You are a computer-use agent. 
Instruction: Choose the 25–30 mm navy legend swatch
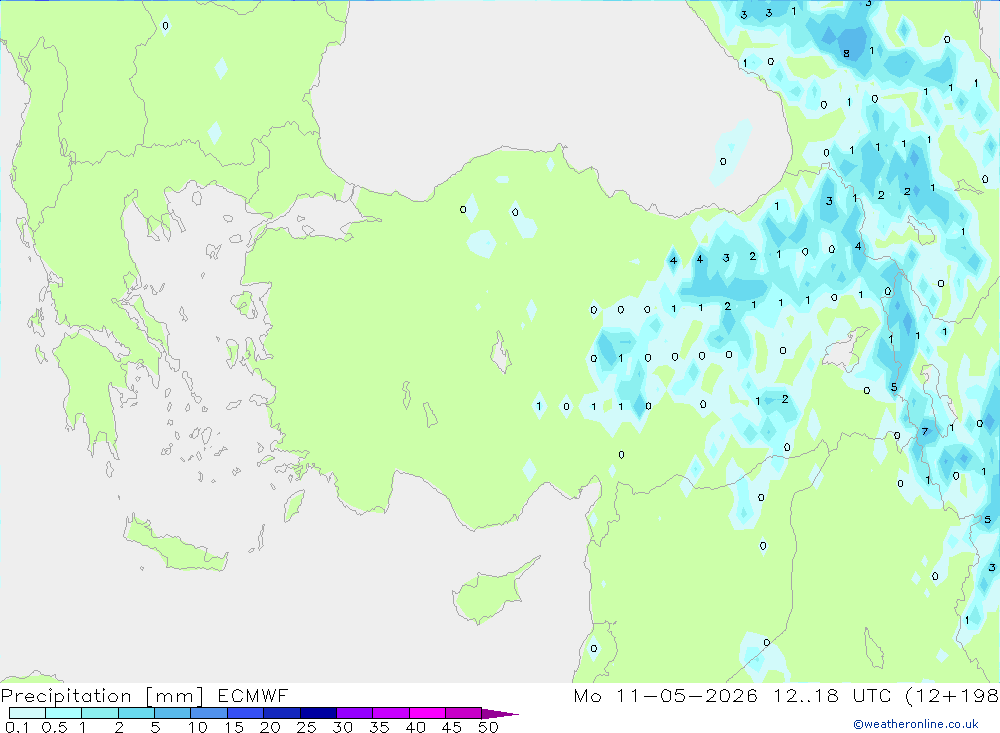(318, 713)
